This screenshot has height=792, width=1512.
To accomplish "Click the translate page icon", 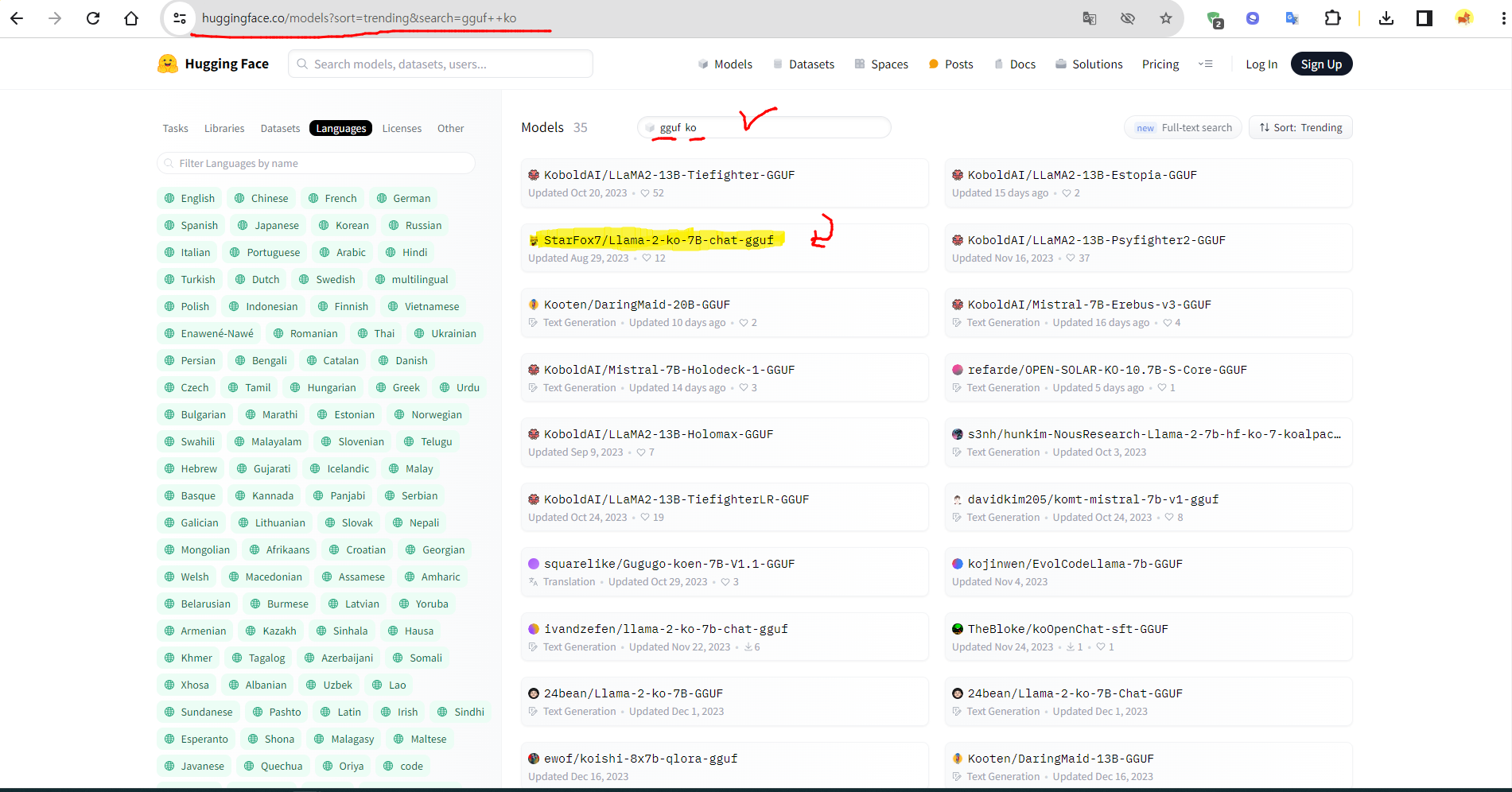I will (x=1090, y=18).
